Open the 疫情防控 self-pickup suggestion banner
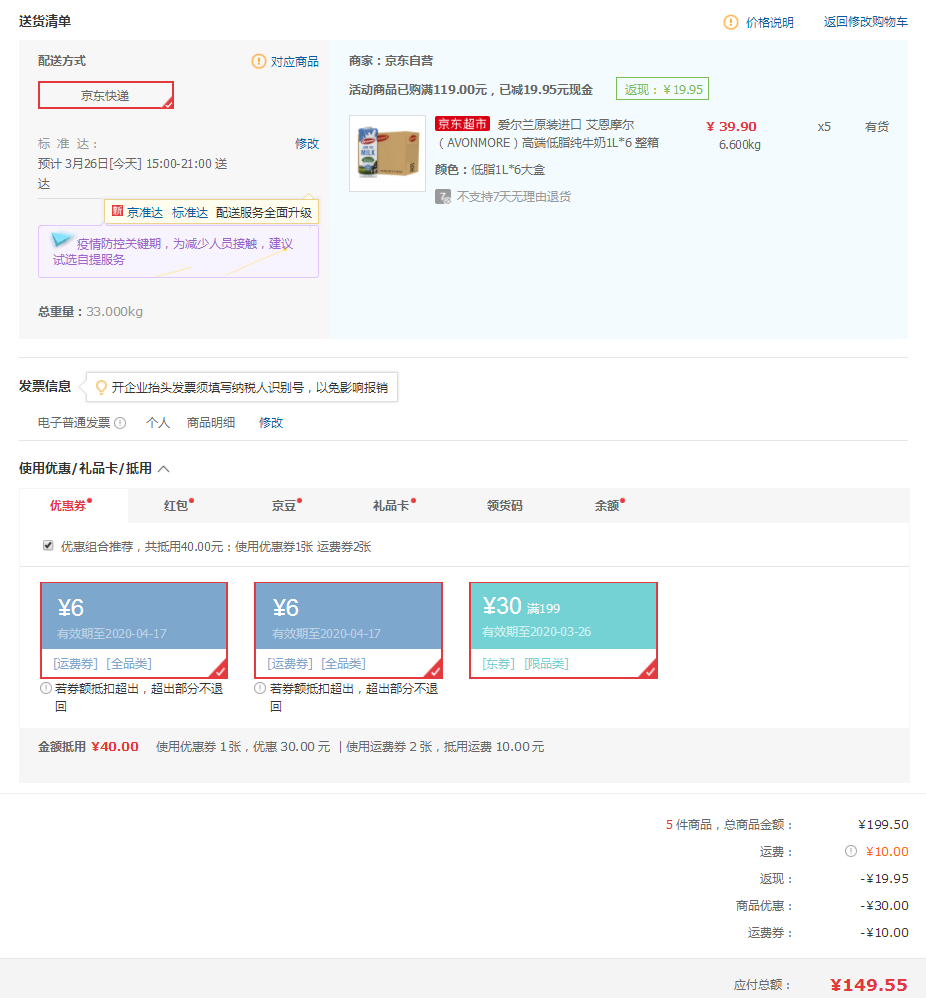The image size is (926, 998). (178, 251)
